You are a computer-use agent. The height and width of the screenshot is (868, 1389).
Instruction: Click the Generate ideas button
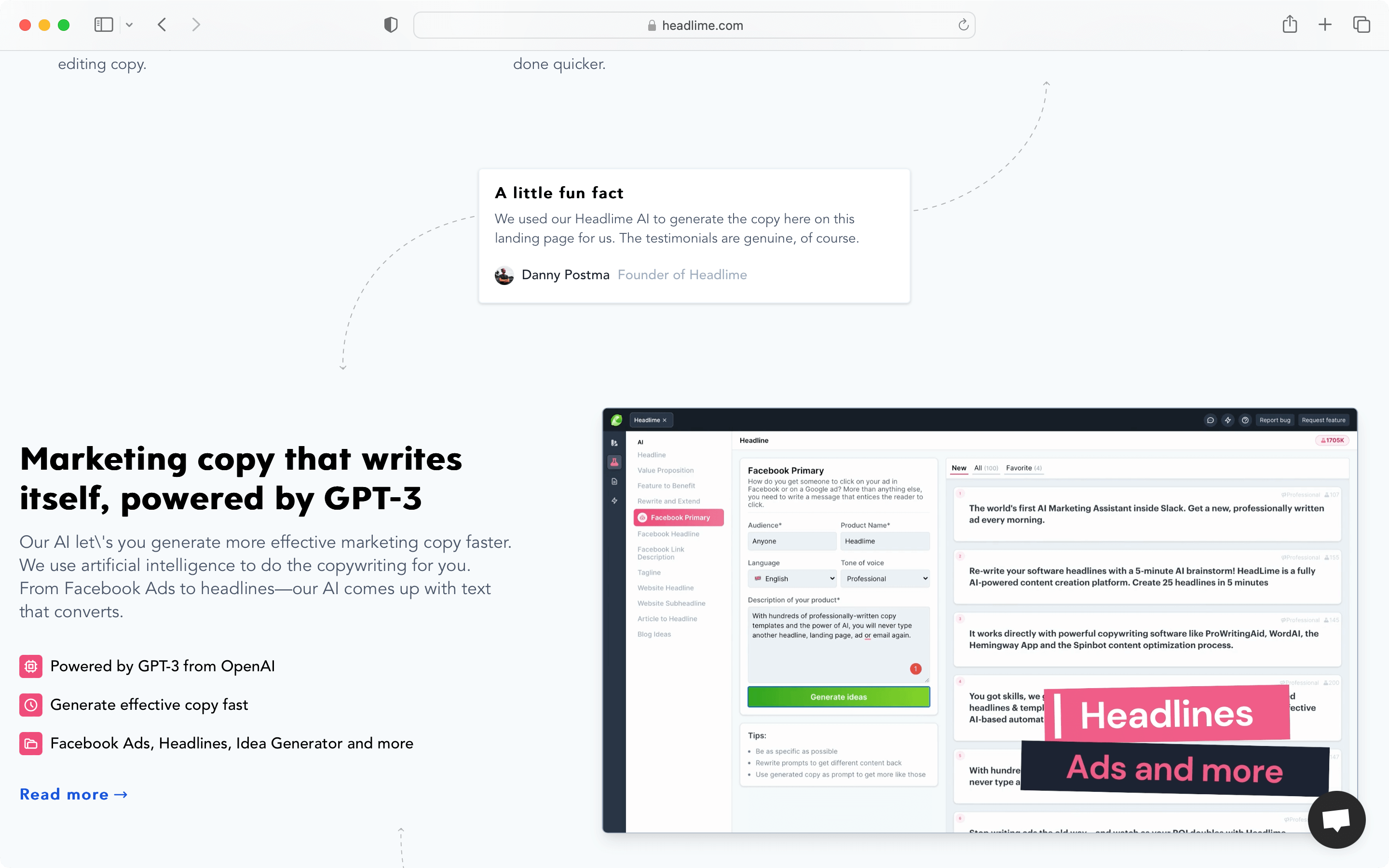(838, 697)
